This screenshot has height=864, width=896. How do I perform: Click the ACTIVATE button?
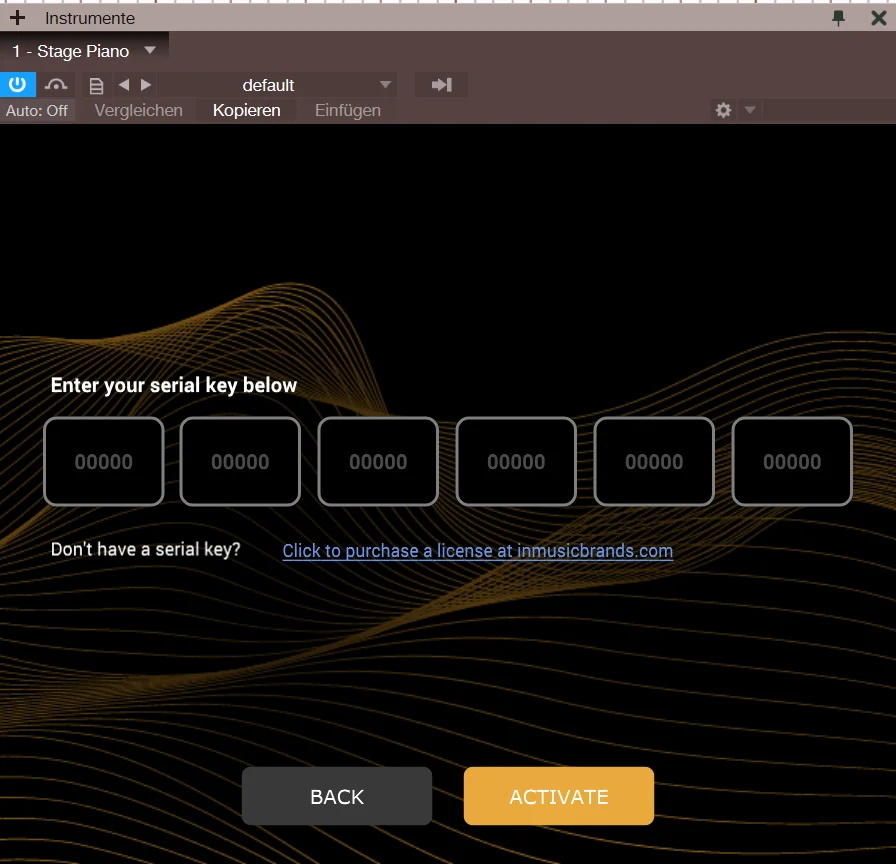click(559, 796)
